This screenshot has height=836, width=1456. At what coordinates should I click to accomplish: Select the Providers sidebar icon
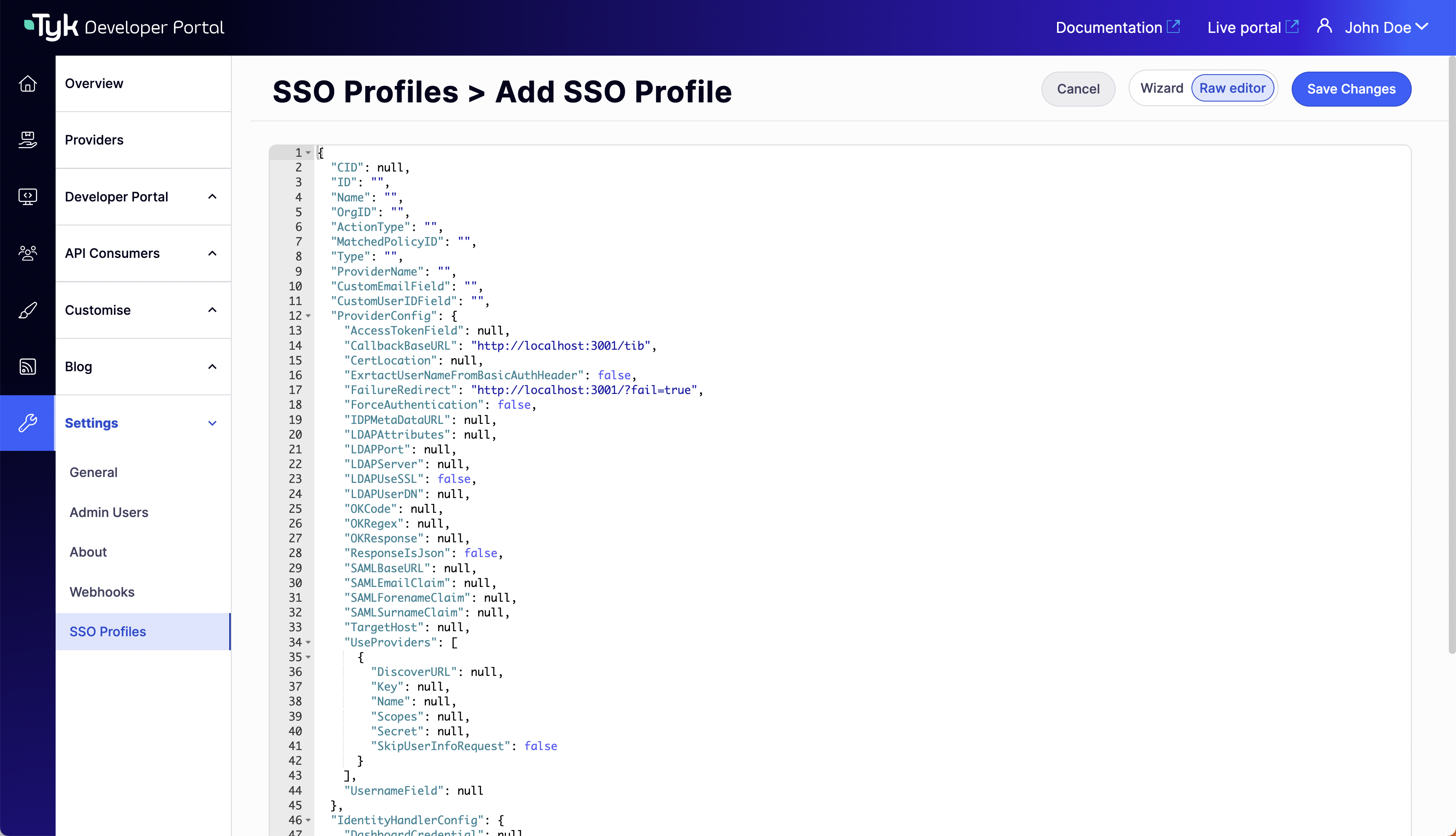(27, 139)
